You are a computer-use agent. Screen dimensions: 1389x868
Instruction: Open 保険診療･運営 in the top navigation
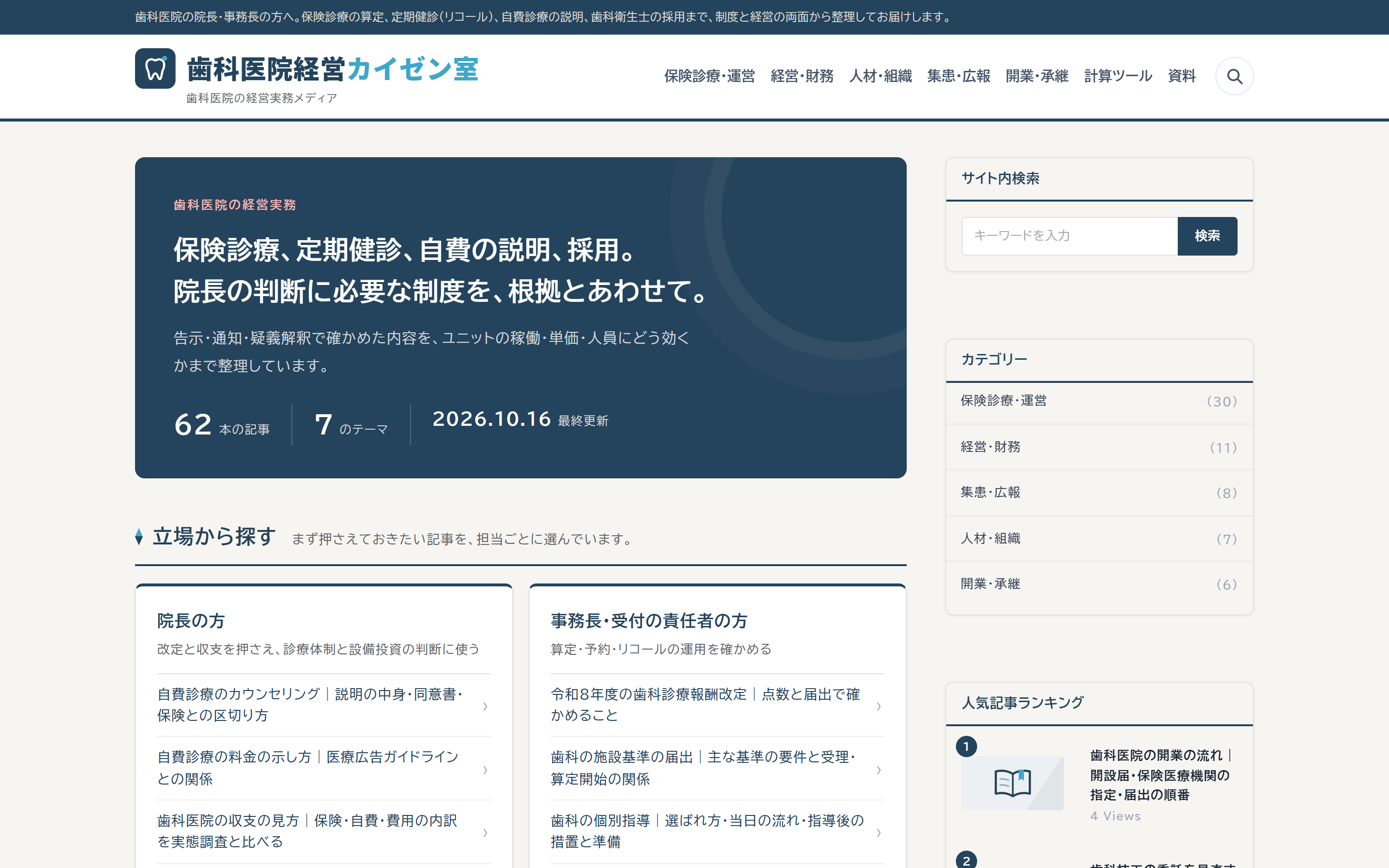point(709,76)
